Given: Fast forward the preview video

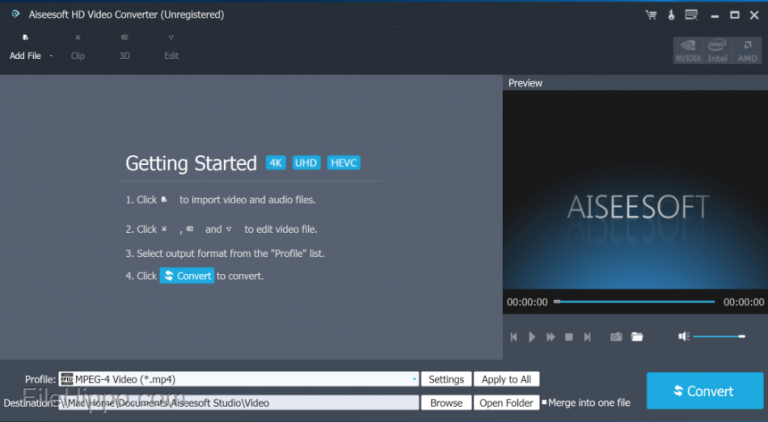Looking at the screenshot, I should (551, 337).
